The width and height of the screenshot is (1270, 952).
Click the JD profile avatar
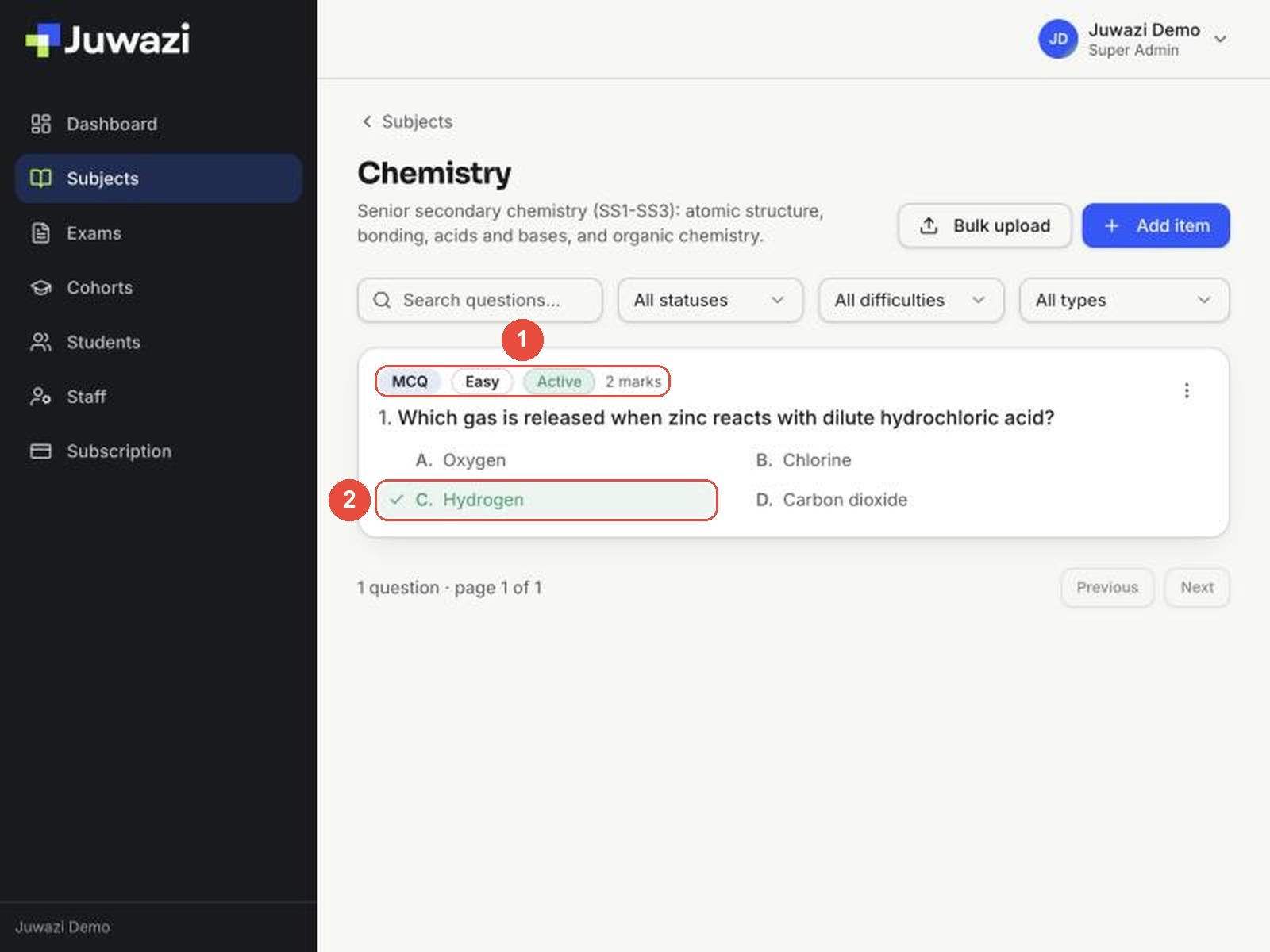click(1058, 39)
